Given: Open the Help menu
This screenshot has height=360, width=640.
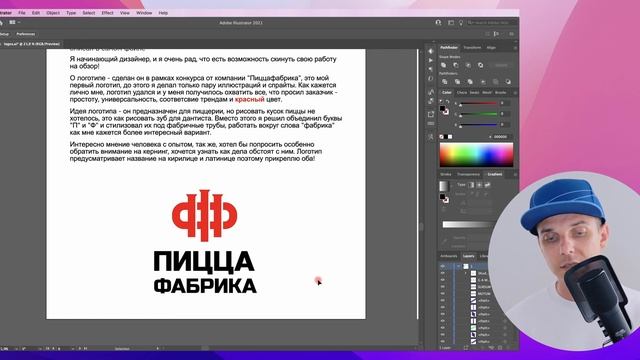Looking at the screenshot, I should coord(163,13).
